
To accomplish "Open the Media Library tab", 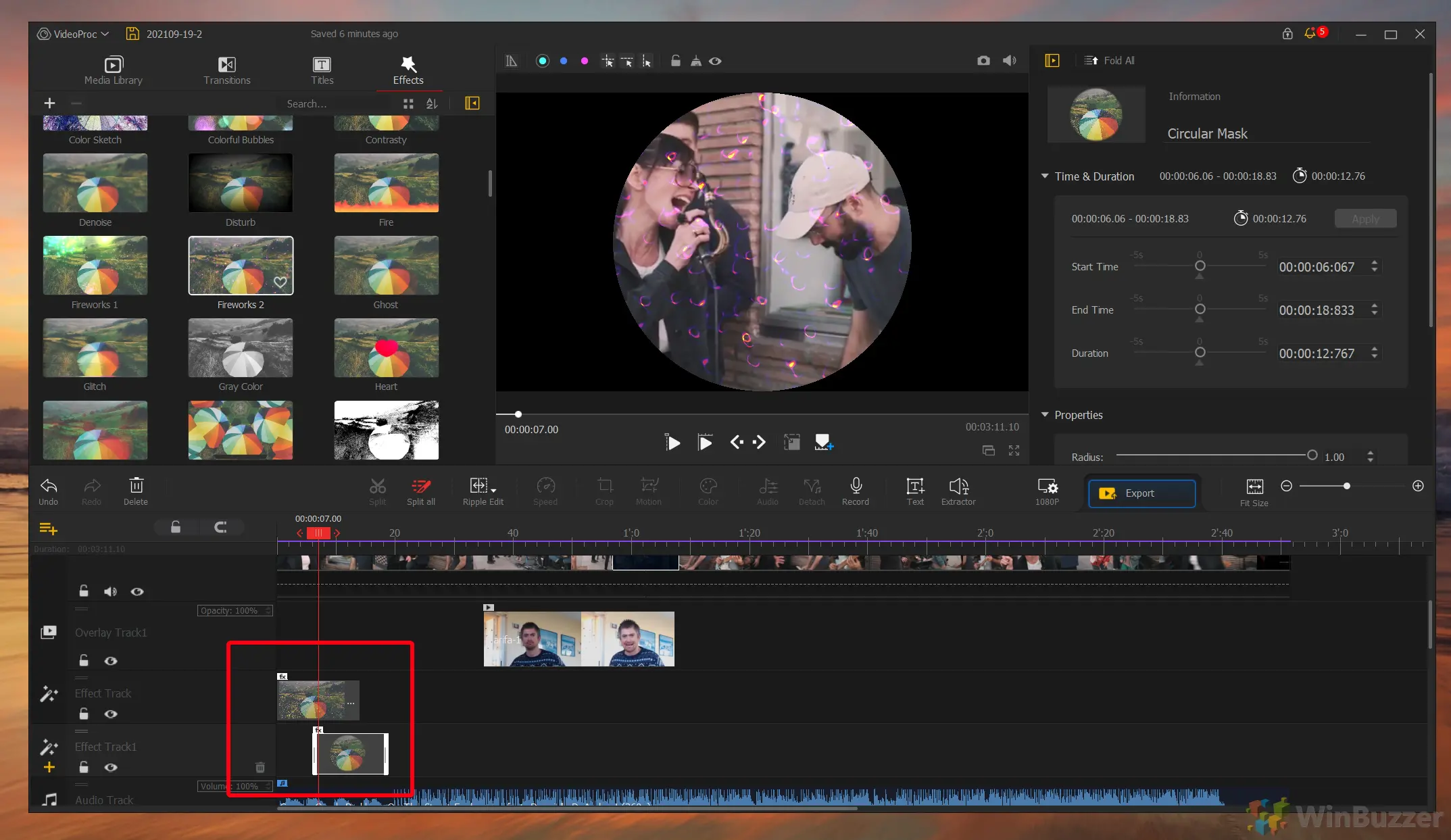I will coord(112,70).
